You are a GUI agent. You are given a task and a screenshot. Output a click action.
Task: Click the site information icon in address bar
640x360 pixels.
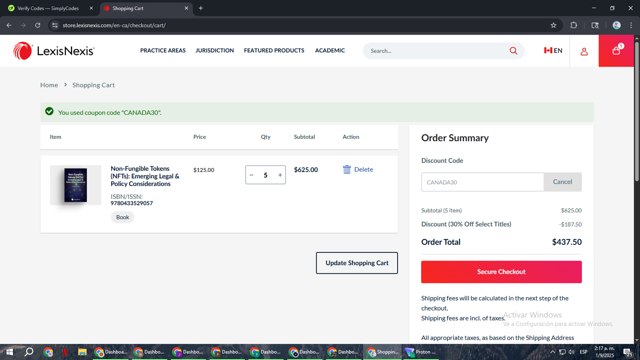[x=55, y=25]
